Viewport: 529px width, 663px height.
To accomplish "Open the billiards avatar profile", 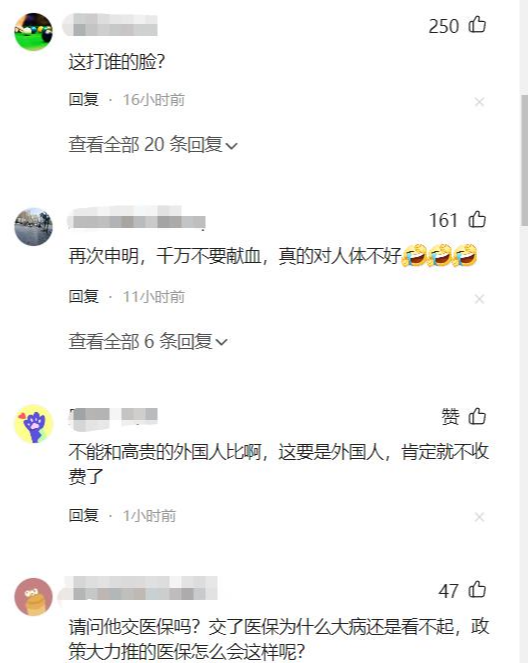I will [33, 32].
